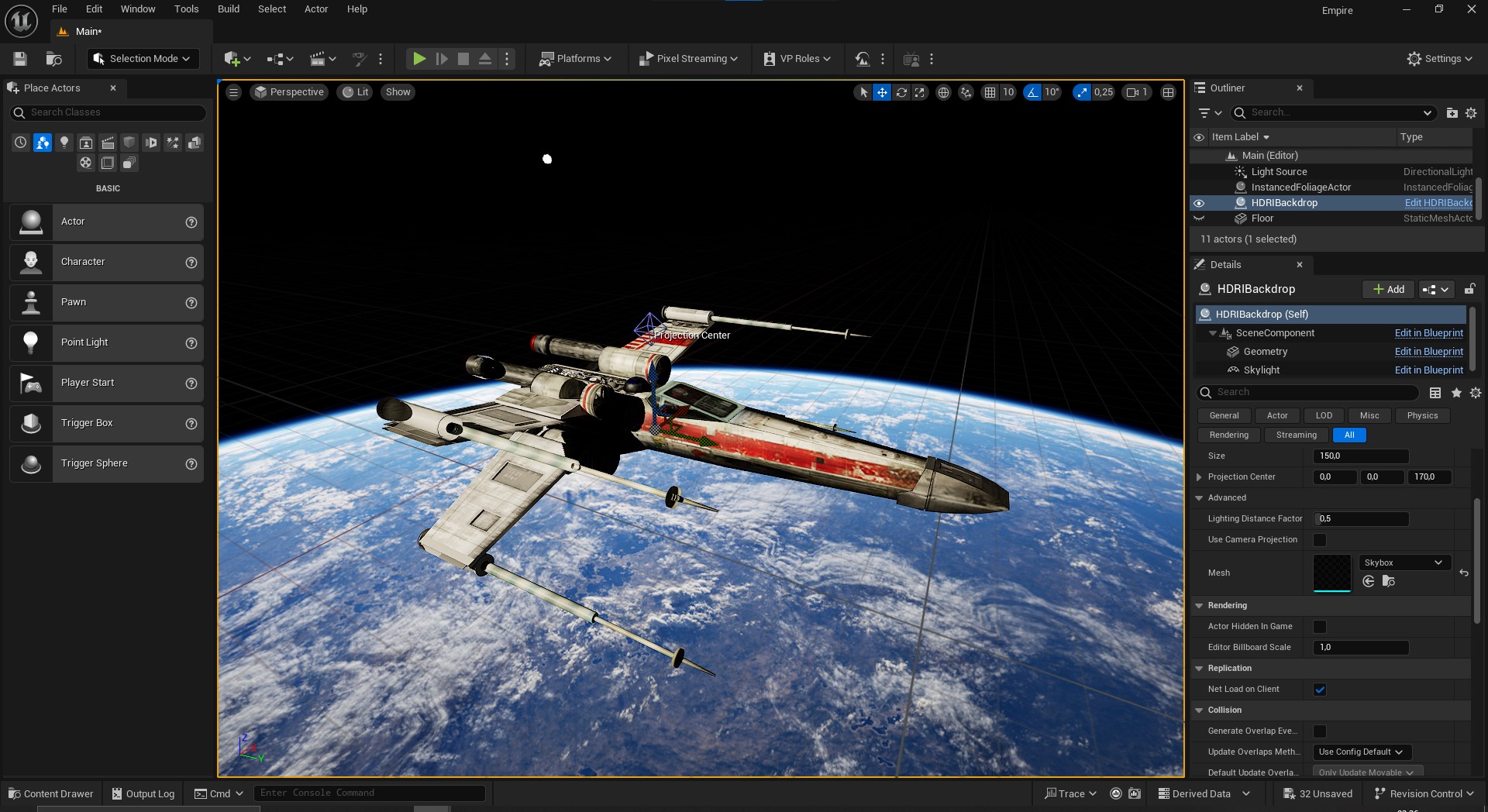Open Skybox mesh dropdown
Screen dimensions: 1488x812
[1403, 563]
